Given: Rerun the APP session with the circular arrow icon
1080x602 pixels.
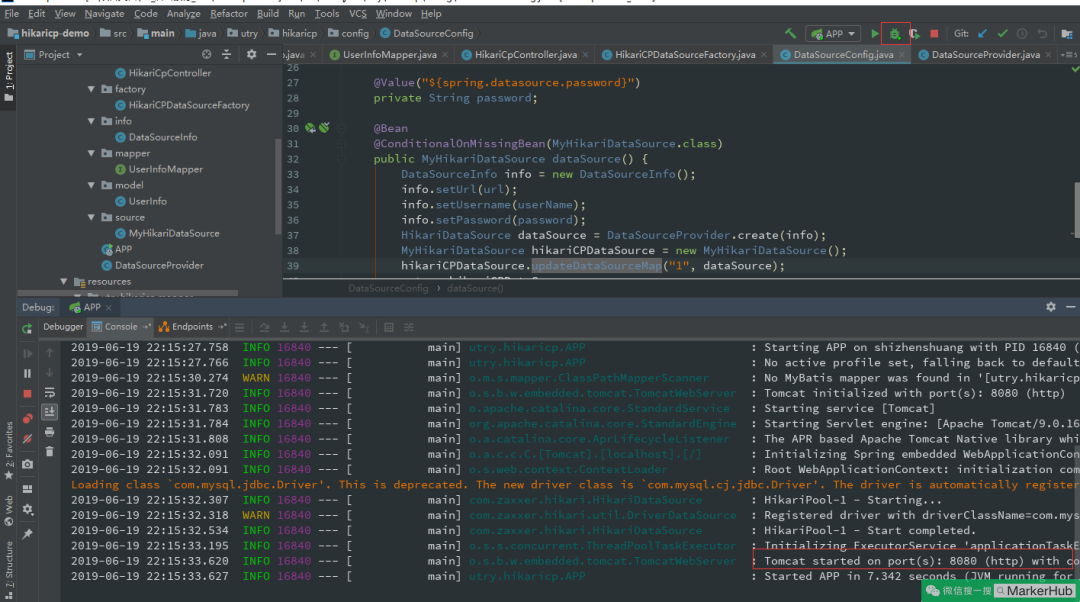Looking at the screenshot, I should [x=27, y=329].
